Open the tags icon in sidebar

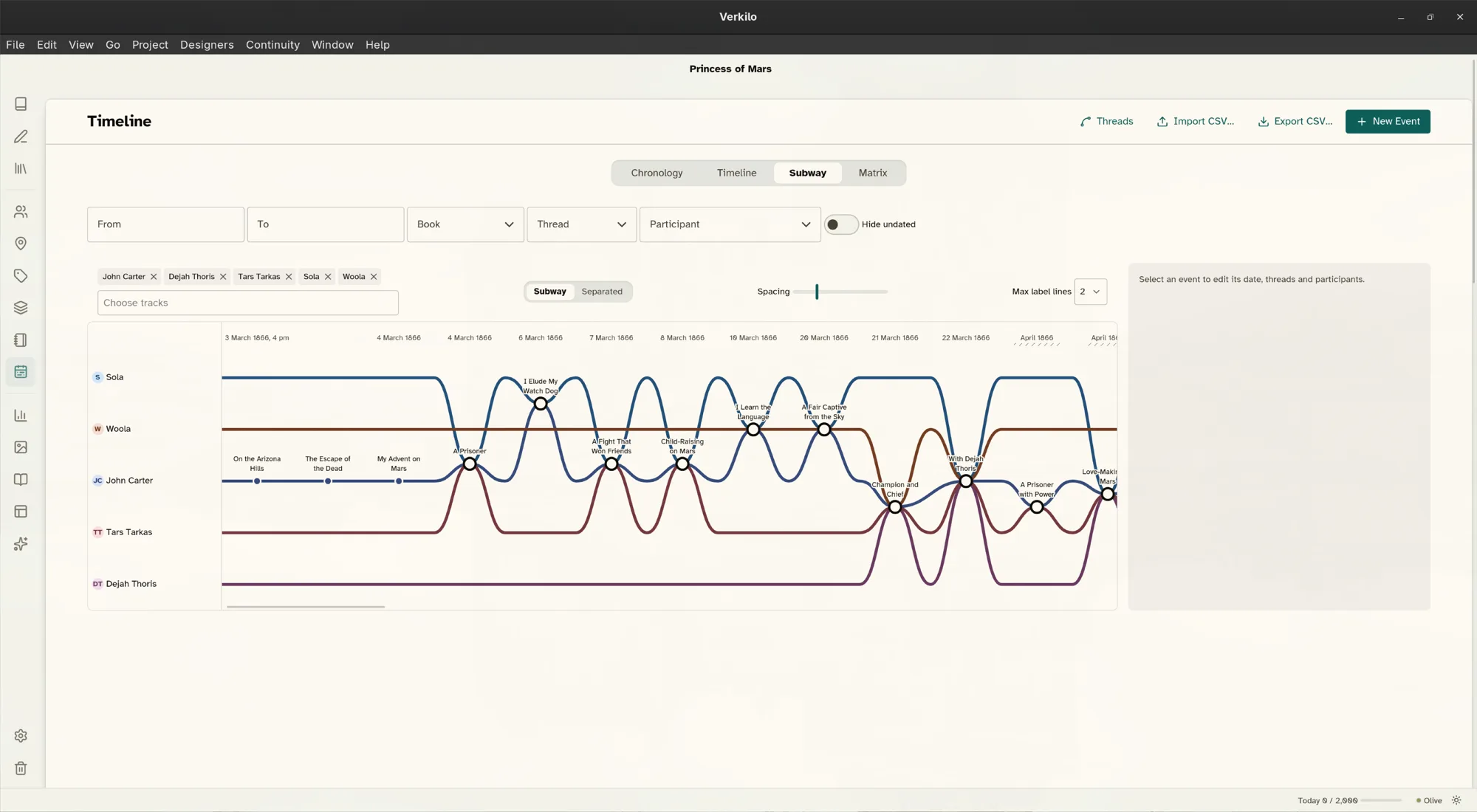pos(21,276)
